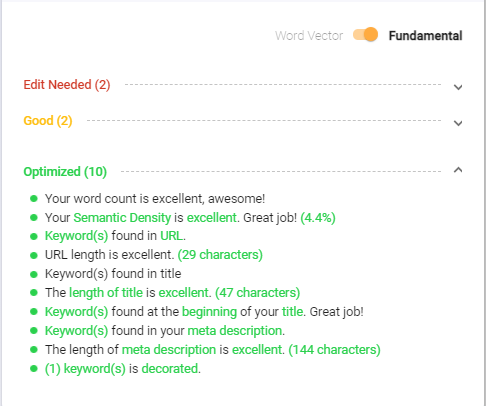Click the (144 characters) meta length text

click(334, 350)
